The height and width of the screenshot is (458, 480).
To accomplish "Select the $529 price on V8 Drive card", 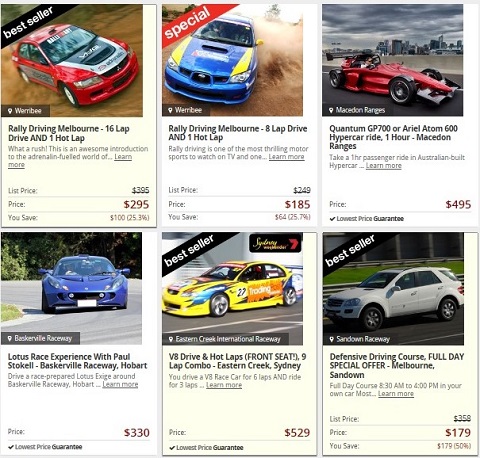I will coord(297,433).
